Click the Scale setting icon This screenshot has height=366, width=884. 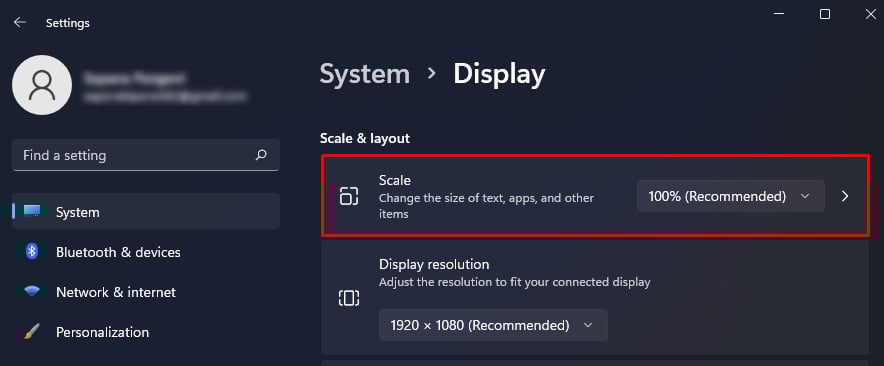(349, 196)
